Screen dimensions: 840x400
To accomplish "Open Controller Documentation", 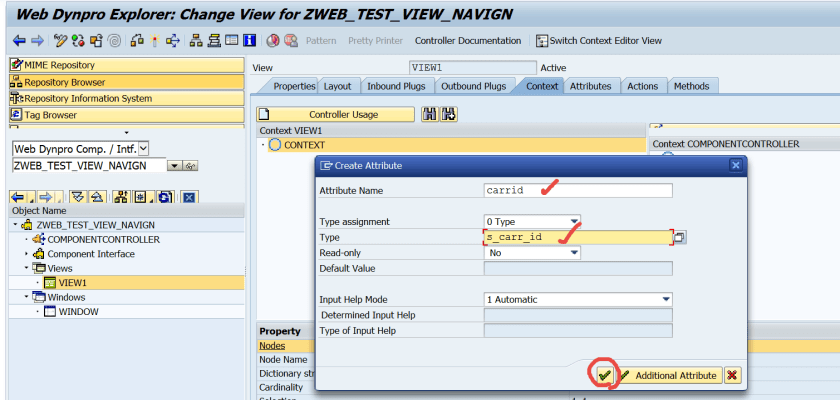I will click(468, 41).
